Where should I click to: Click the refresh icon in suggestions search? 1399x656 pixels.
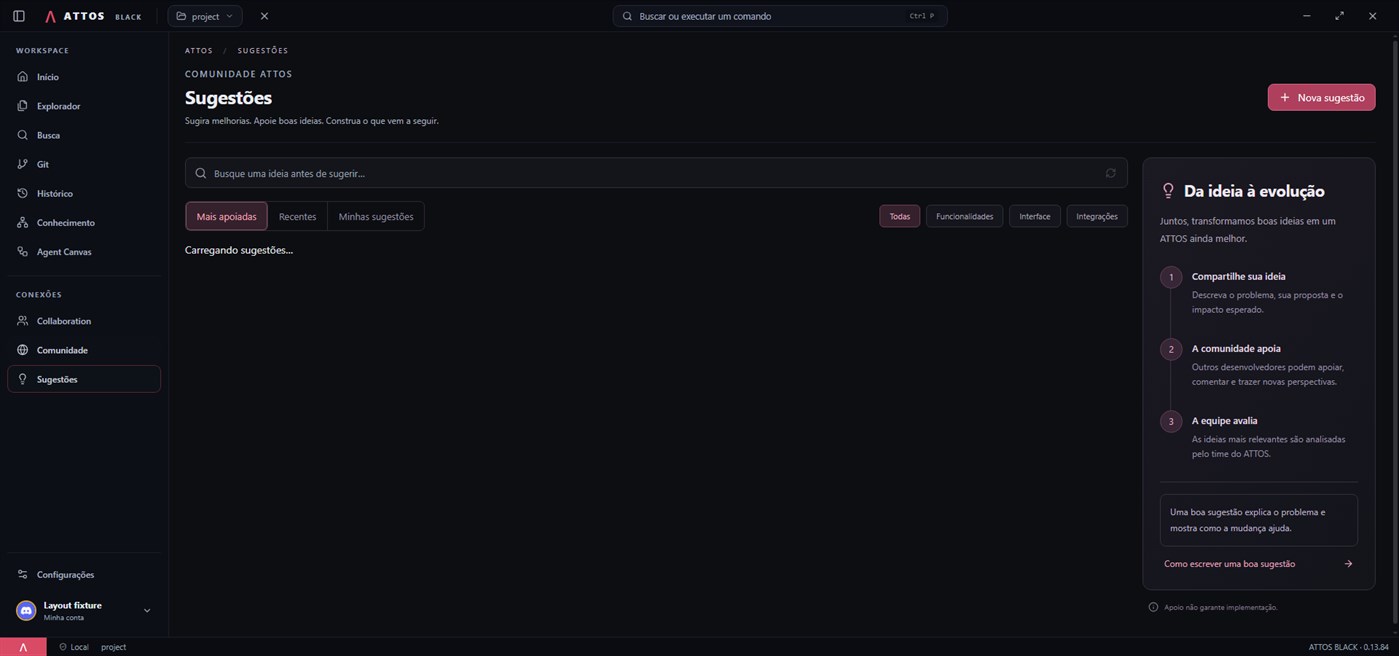[1110, 173]
